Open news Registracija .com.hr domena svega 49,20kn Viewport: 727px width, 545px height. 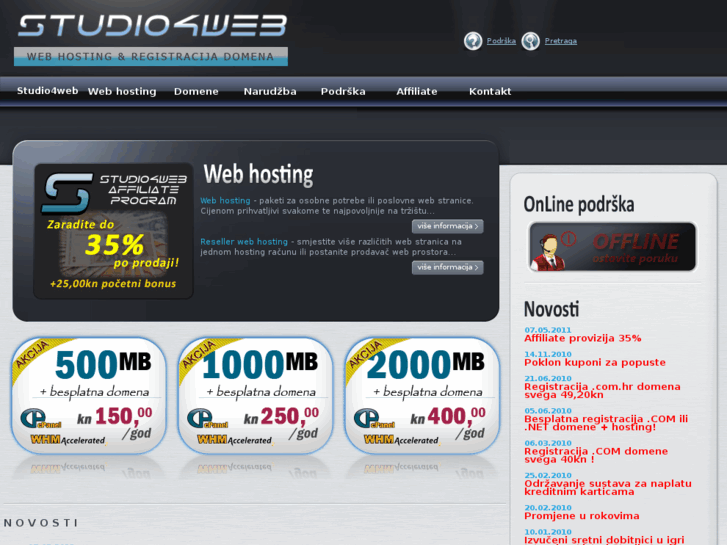(x=602, y=391)
